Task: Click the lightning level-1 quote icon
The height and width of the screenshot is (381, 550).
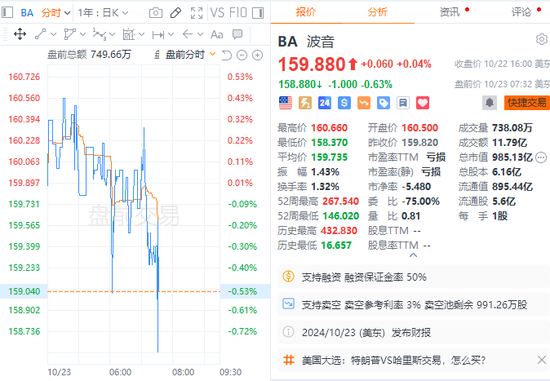Action: [x=305, y=103]
